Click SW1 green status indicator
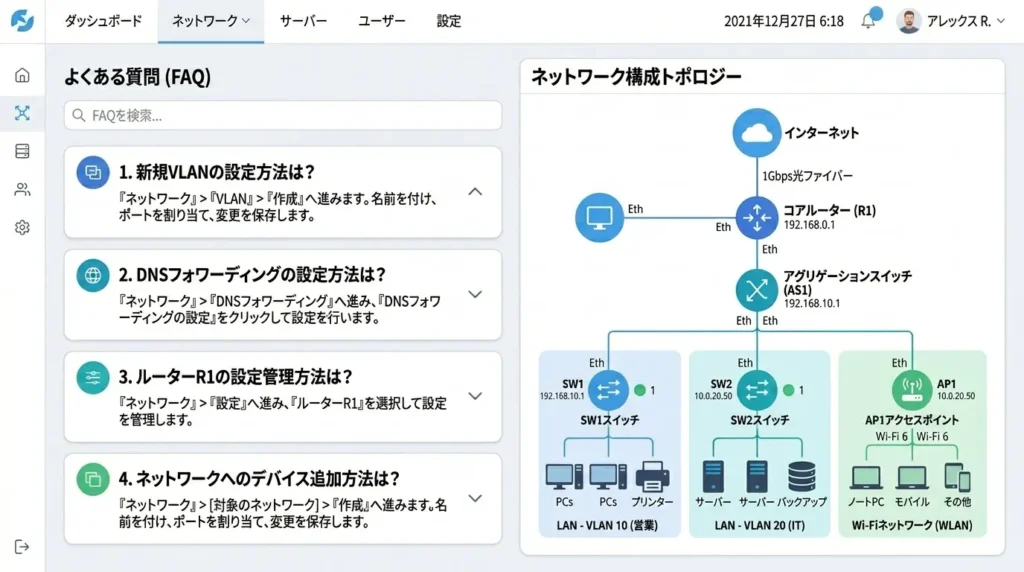The width and height of the screenshot is (1024, 572). point(640,390)
